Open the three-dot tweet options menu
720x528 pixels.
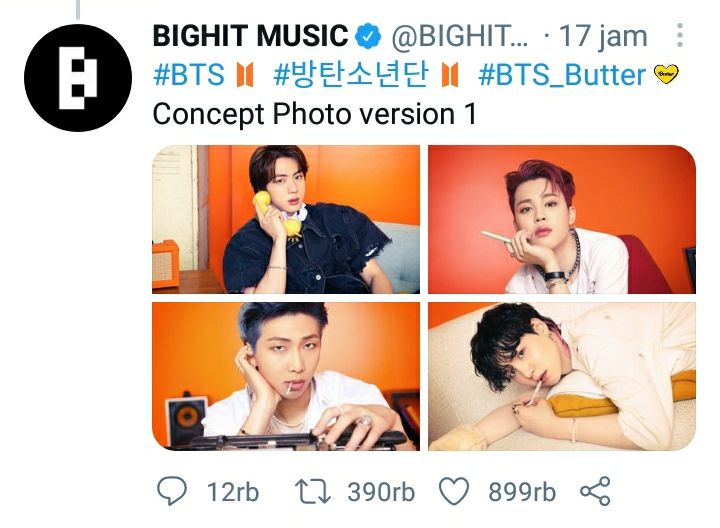[680, 37]
